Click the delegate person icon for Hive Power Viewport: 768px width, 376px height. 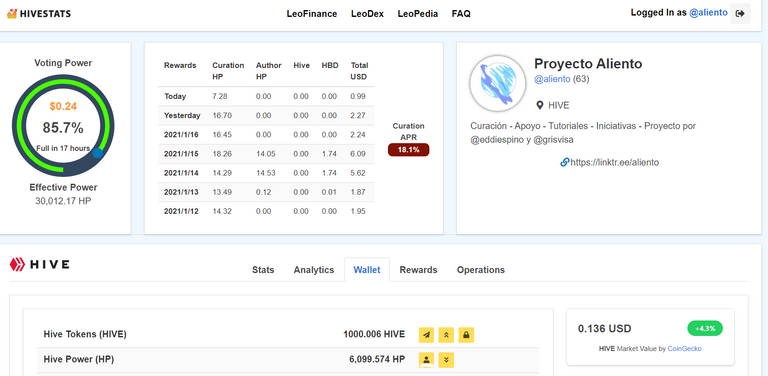[x=427, y=360]
